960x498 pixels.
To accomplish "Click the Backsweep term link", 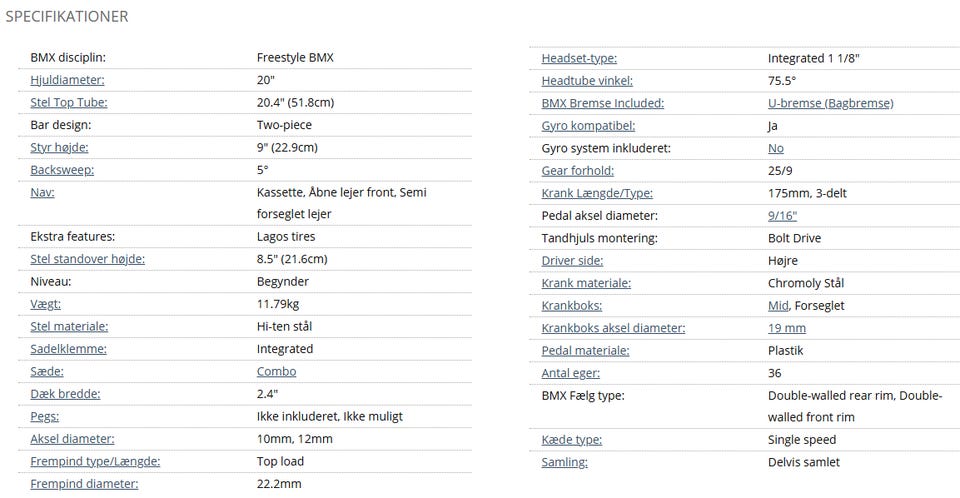I will 62,170.
